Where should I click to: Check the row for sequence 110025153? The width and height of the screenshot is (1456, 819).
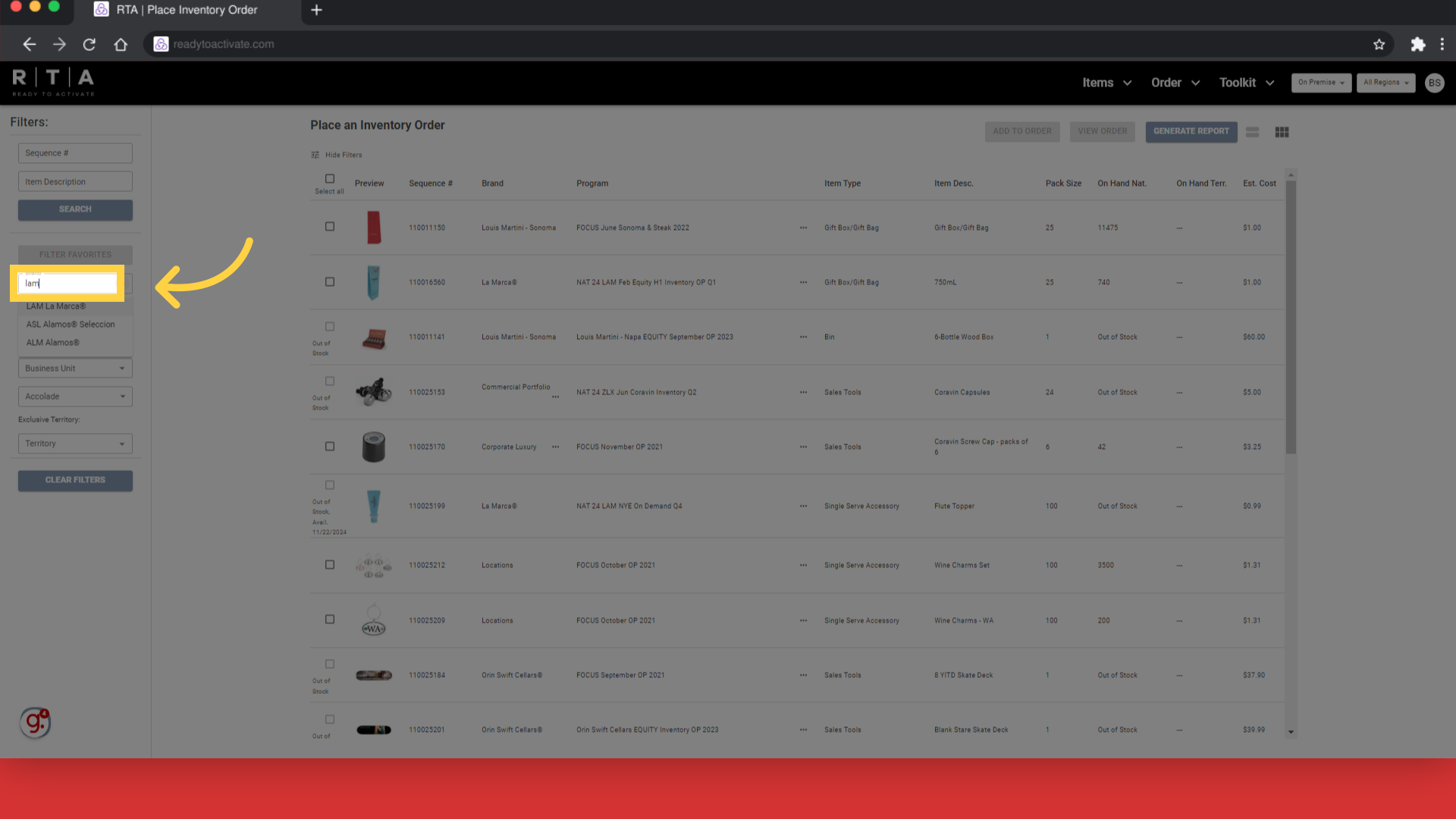[330, 381]
